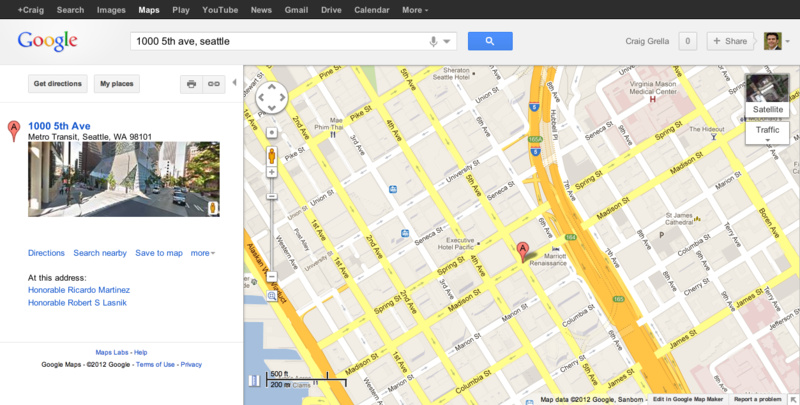Click Edit in Google Map Maker
The image size is (800, 405).
(x=688, y=399)
